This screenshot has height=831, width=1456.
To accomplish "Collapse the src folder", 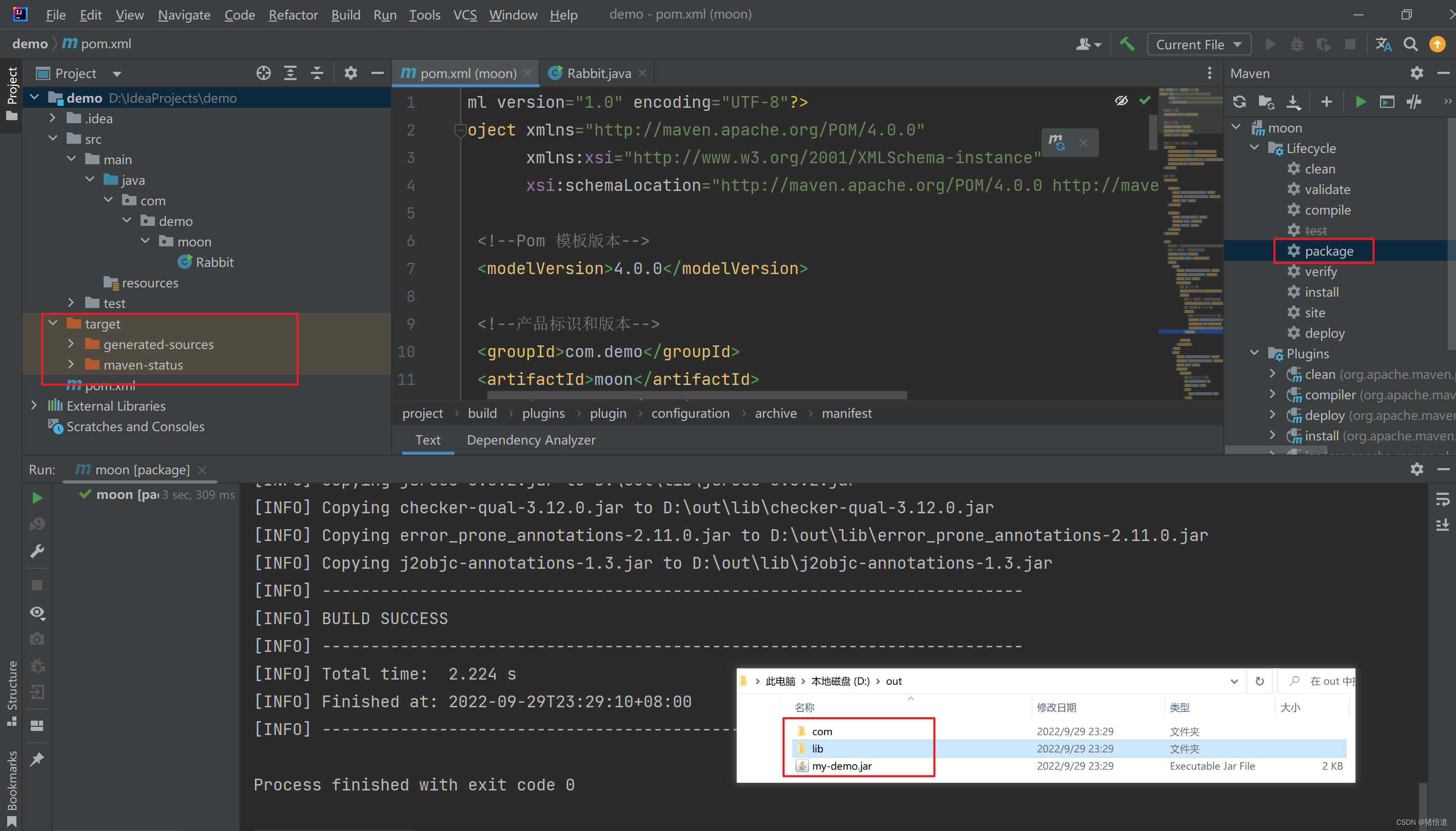I will (x=52, y=139).
